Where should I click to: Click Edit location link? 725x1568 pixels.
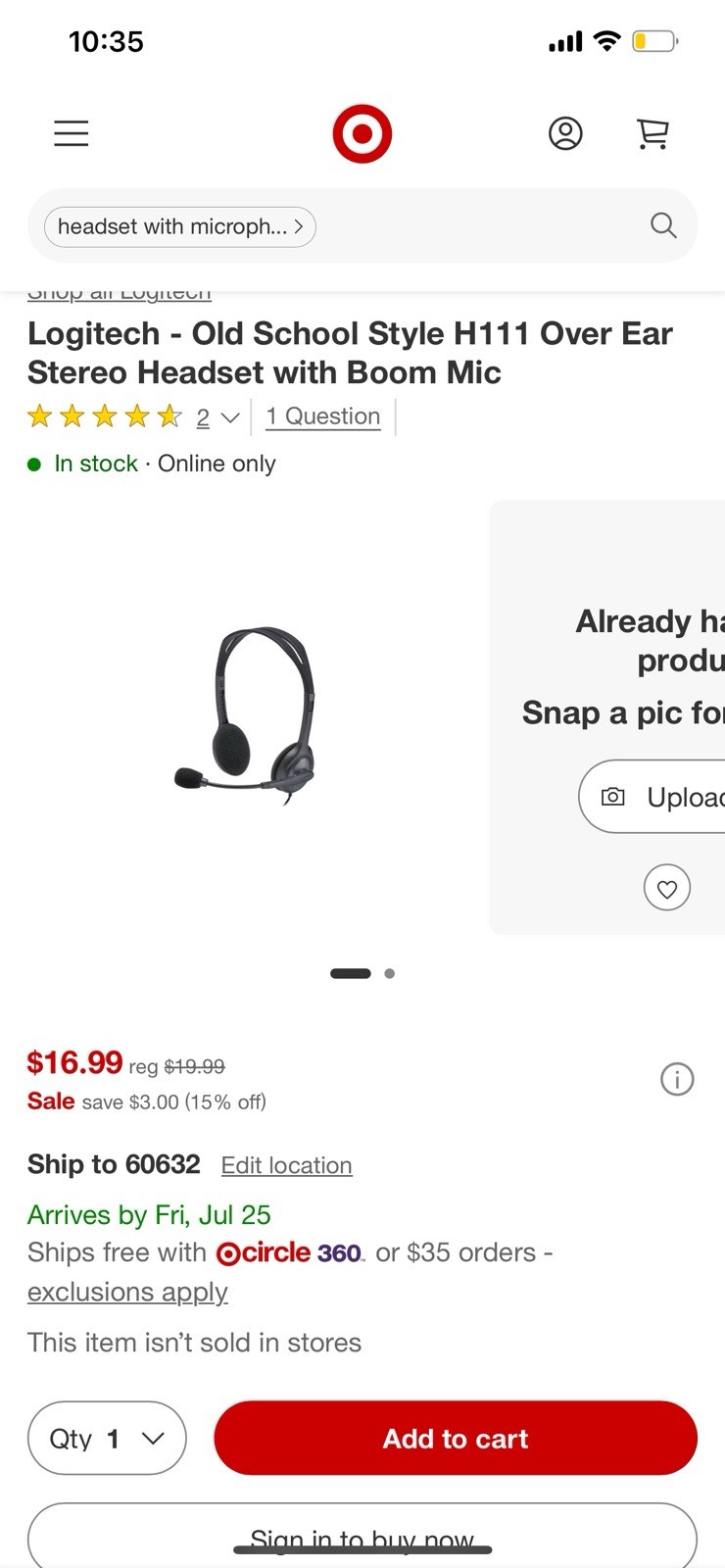[x=286, y=1165]
